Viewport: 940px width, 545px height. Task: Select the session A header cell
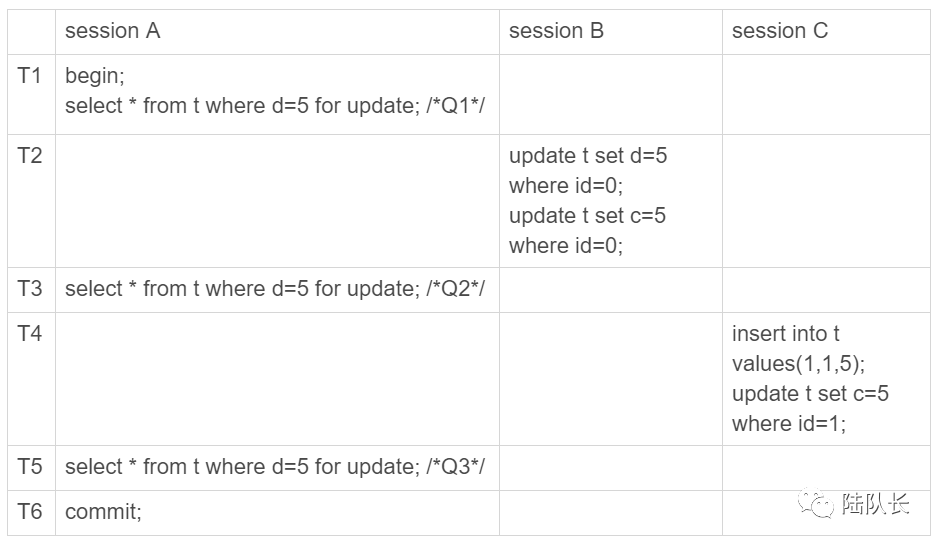click(277, 32)
